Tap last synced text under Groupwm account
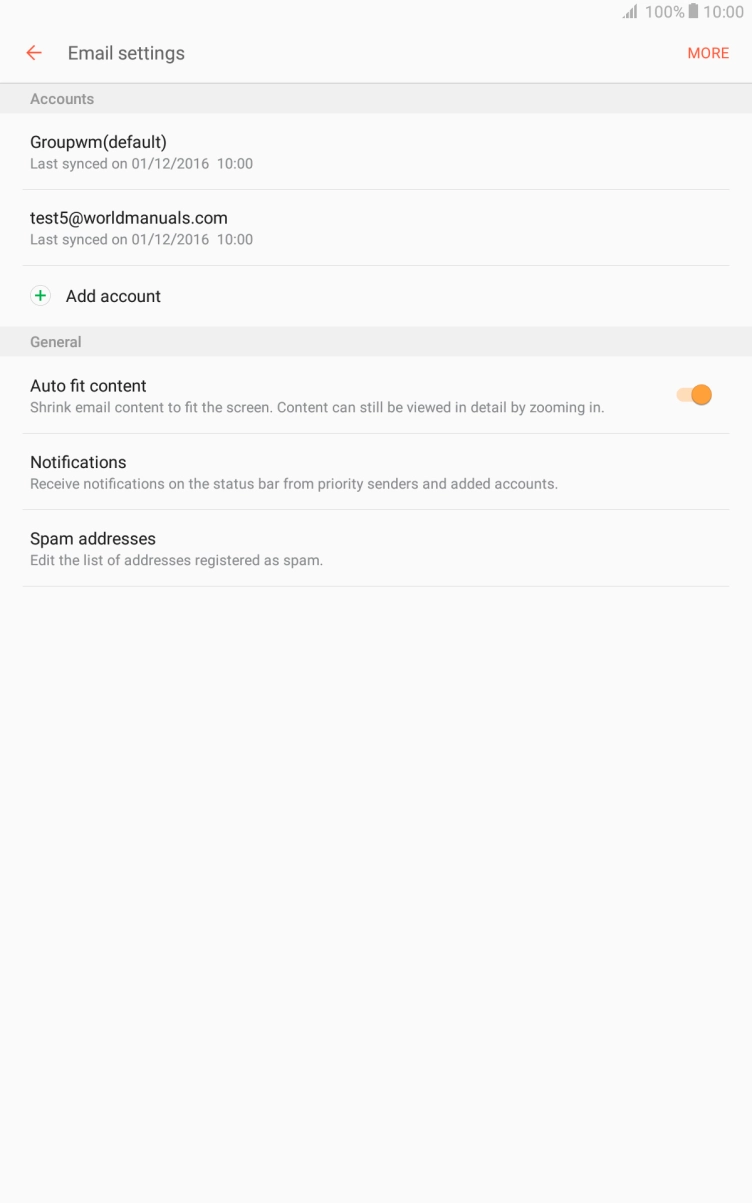This screenshot has height=1203, width=752. coord(141,163)
